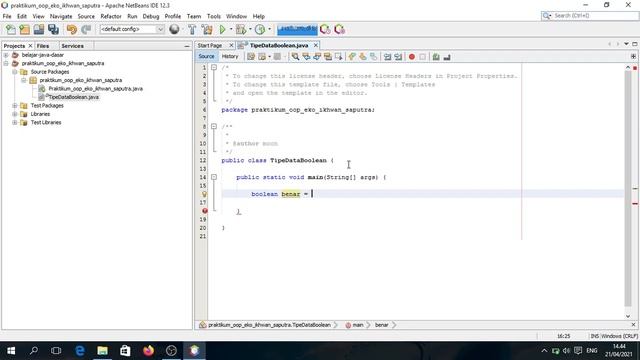640x360 pixels.
Task: Open the default config combo box
Action: [132, 29]
